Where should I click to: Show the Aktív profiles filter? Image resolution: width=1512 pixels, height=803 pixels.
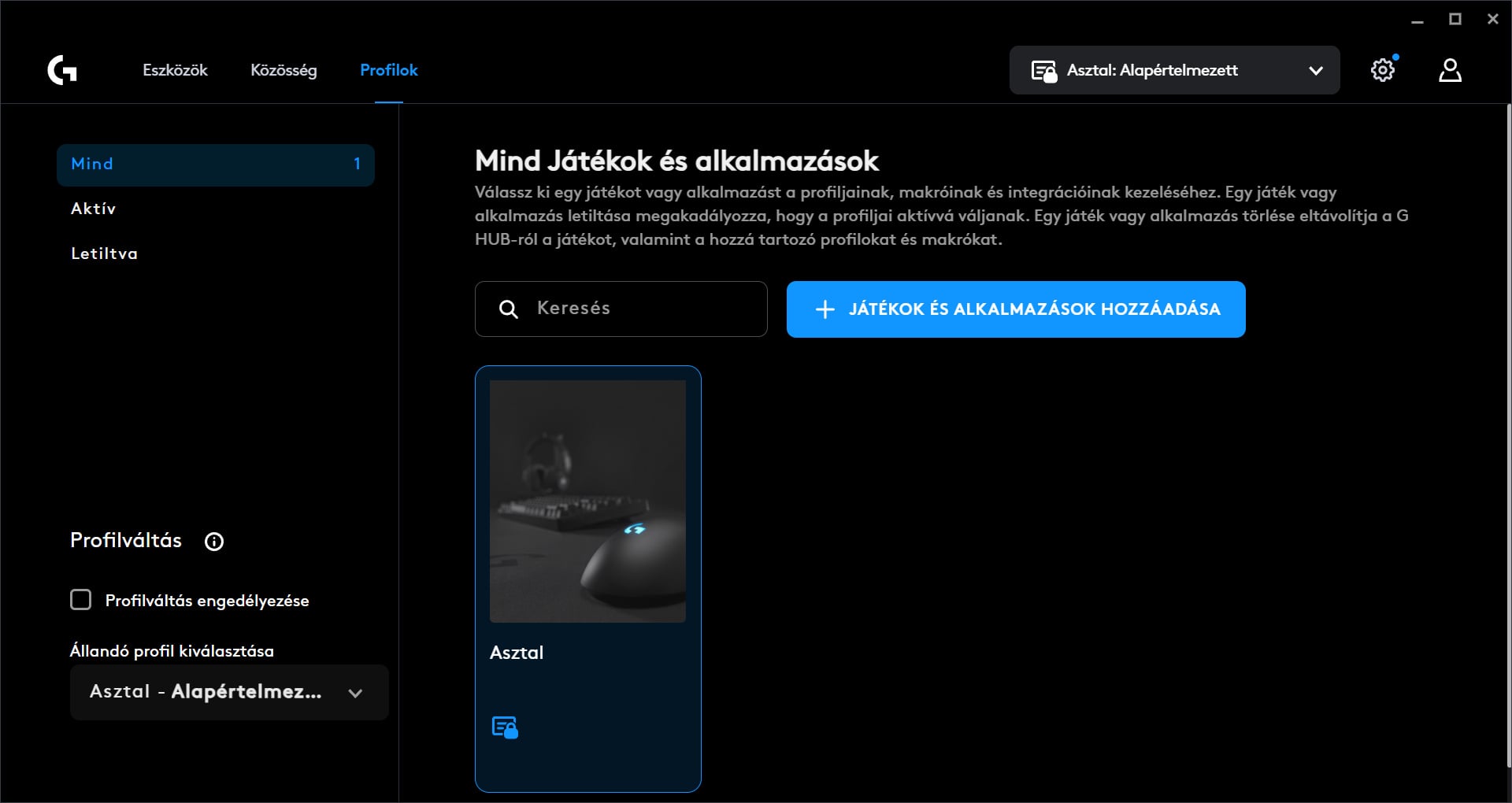[x=94, y=209]
